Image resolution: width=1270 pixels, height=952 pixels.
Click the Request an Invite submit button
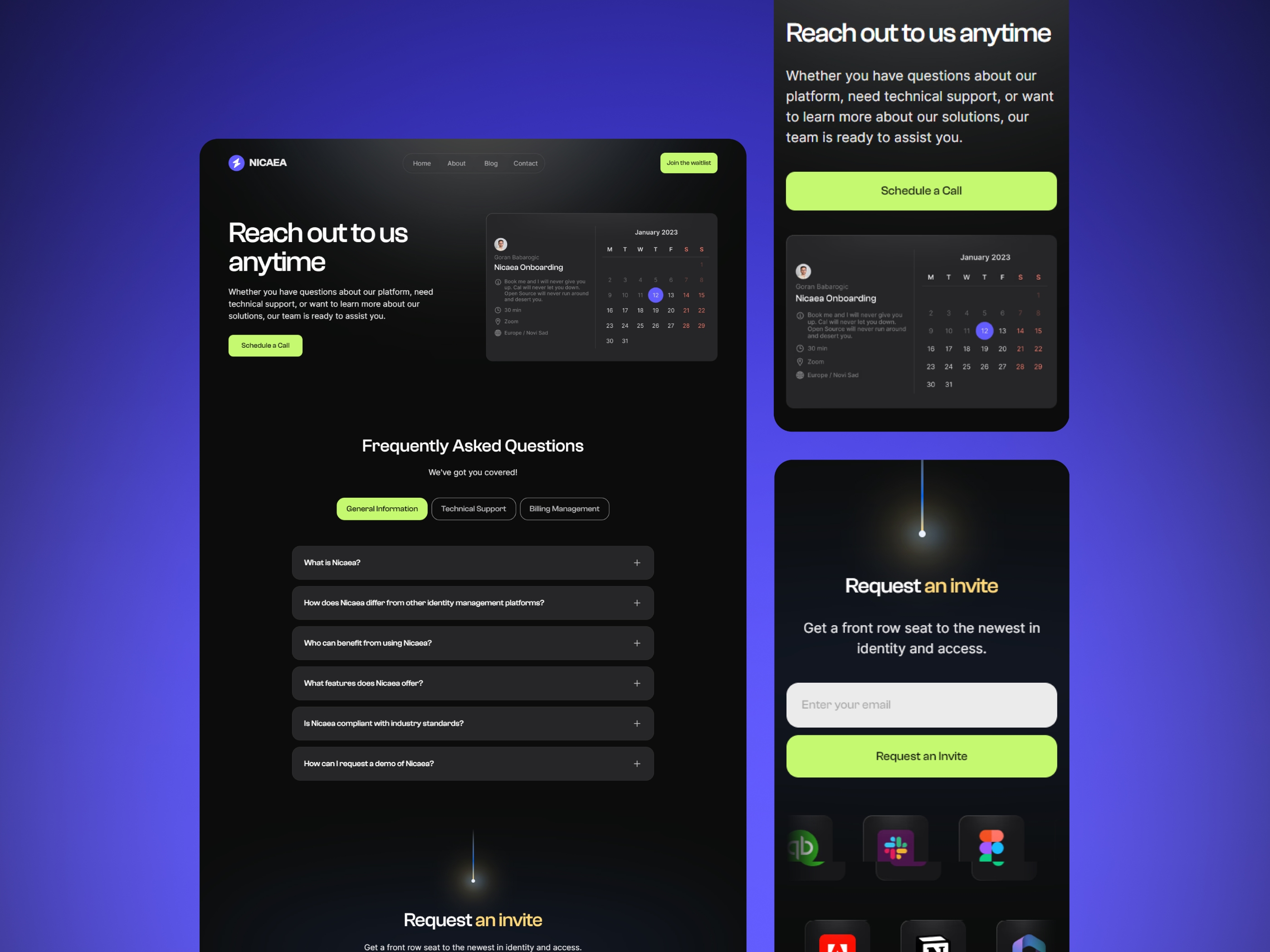click(x=921, y=755)
